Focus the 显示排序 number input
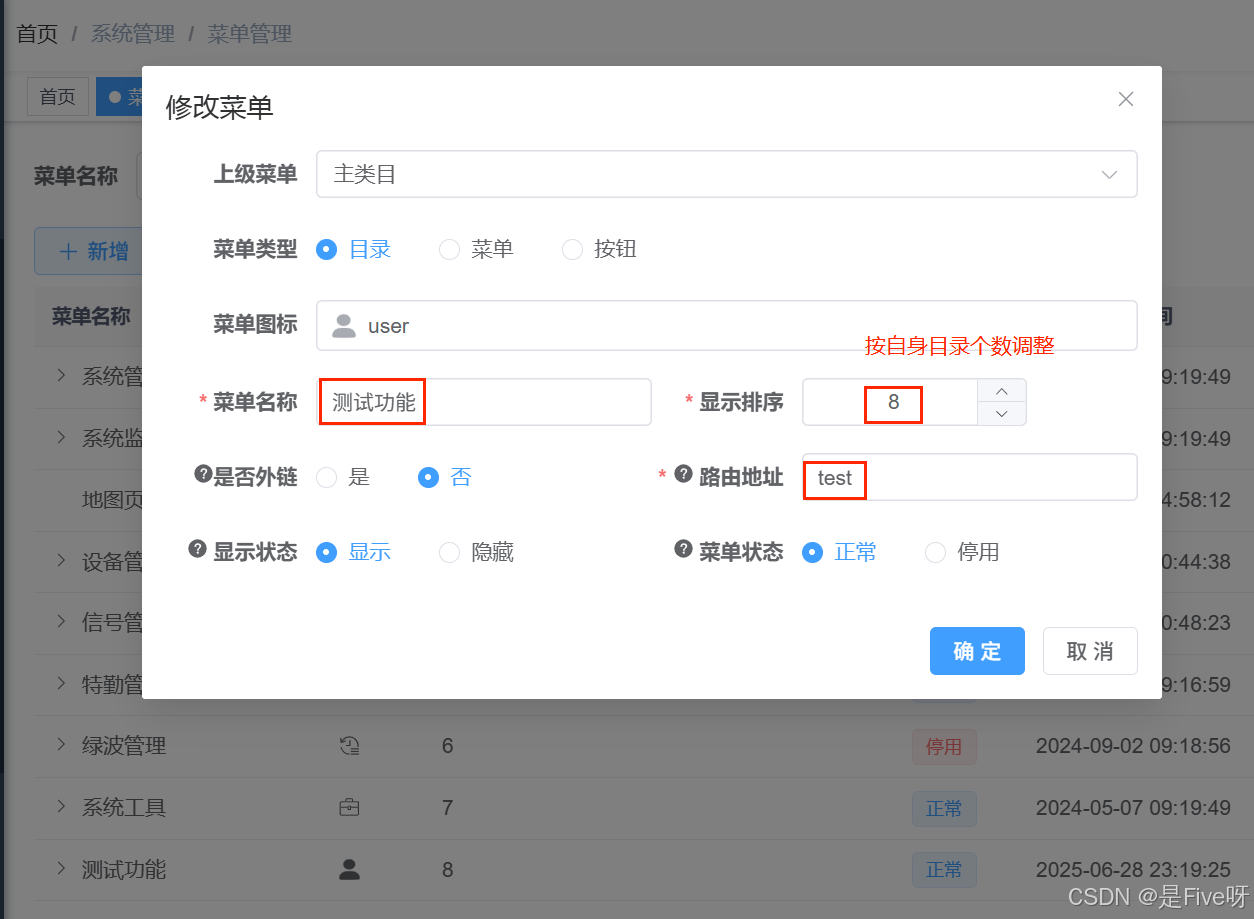The height and width of the screenshot is (919, 1254). coord(890,402)
